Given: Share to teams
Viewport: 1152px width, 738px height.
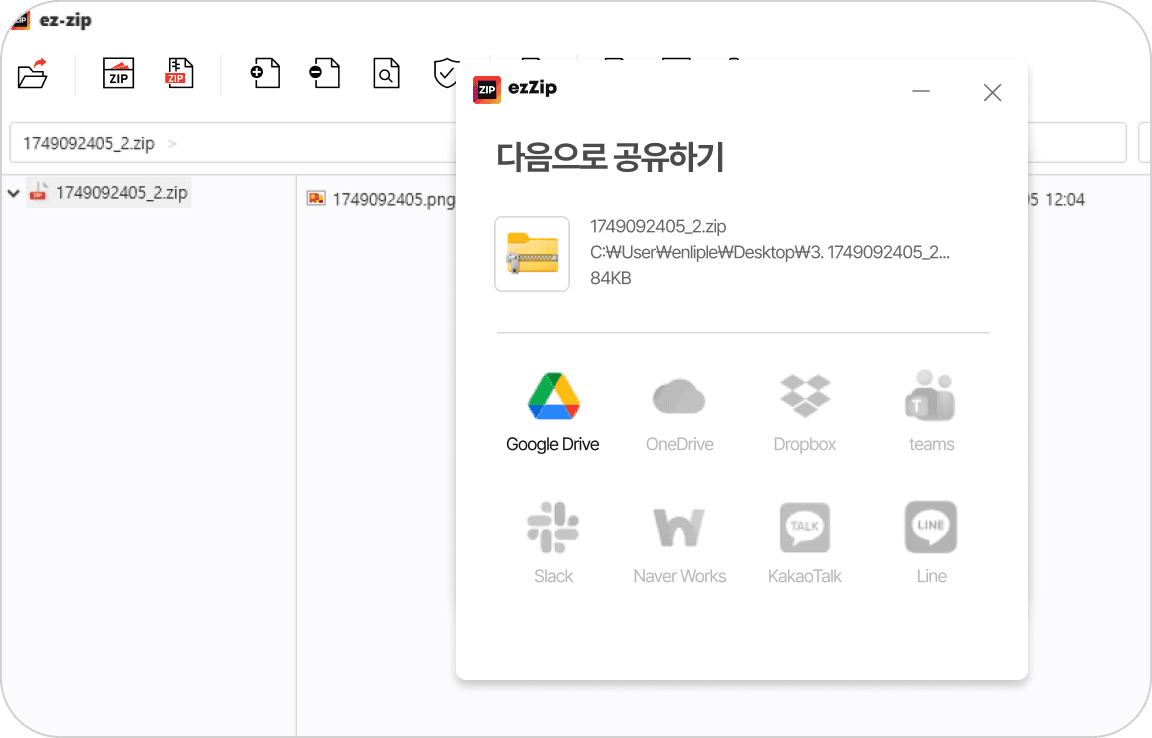Looking at the screenshot, I should (931, 412).
